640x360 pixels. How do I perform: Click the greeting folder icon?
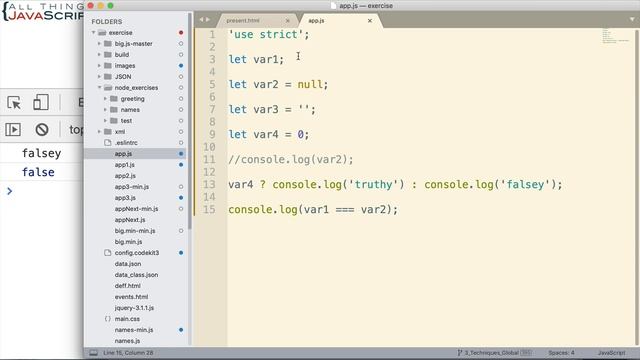114,98
